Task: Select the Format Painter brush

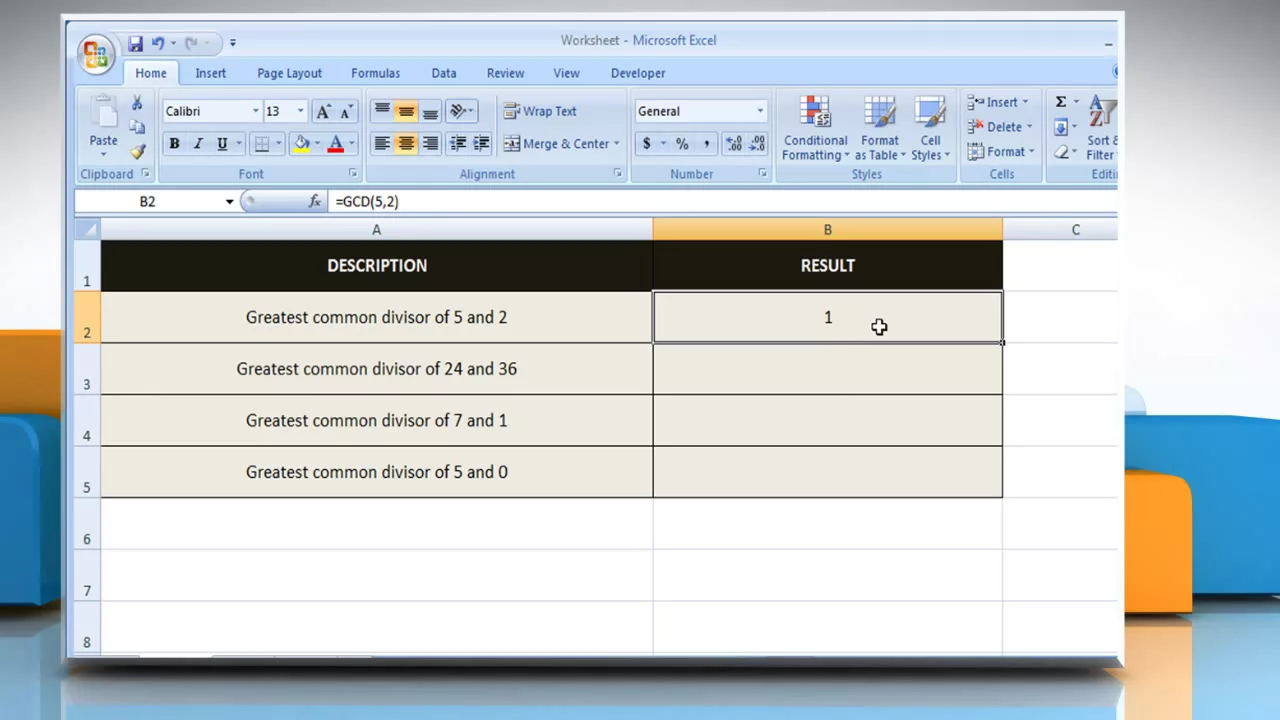Action: [x=137, y=151]
